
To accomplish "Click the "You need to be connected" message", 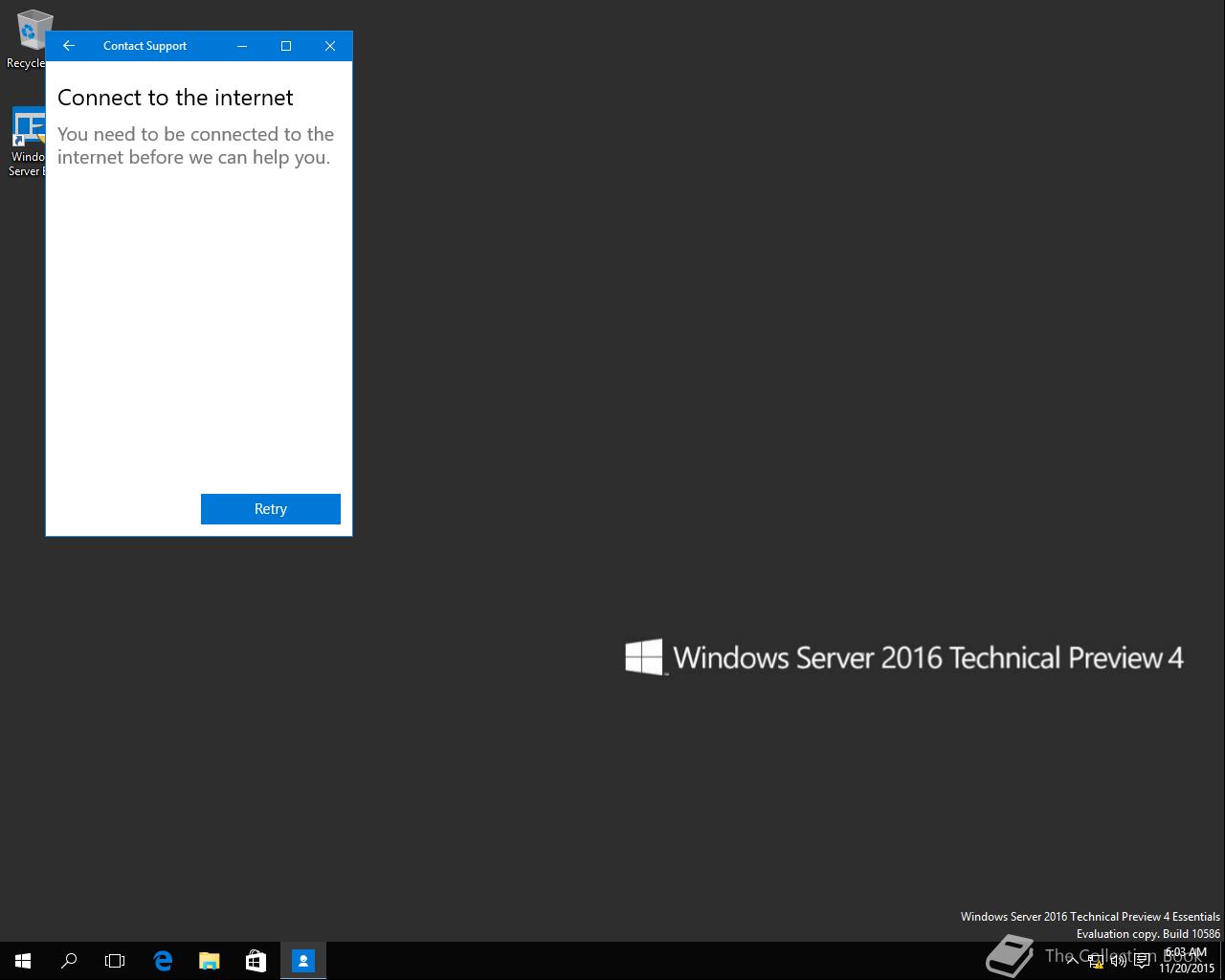I will coord(195,145).
